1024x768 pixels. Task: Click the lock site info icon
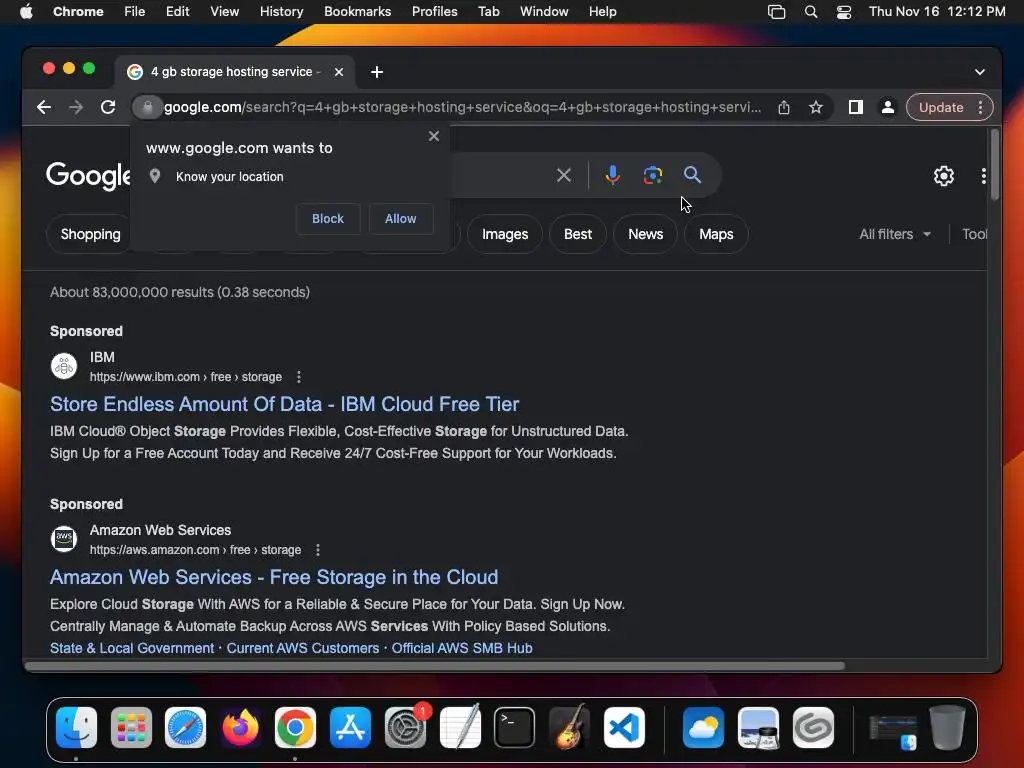point(148,107)
